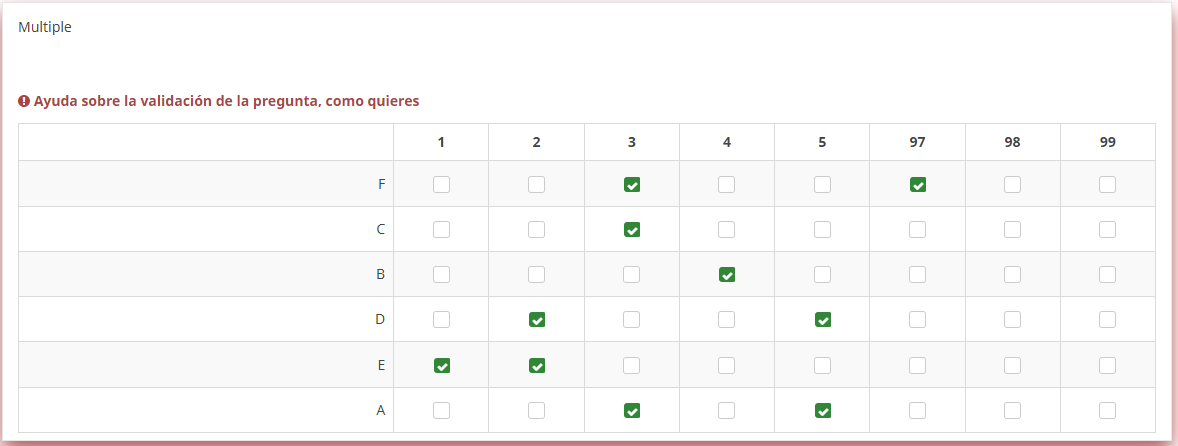Uncheck row D column 2 checkbox

tap(537, 320)
